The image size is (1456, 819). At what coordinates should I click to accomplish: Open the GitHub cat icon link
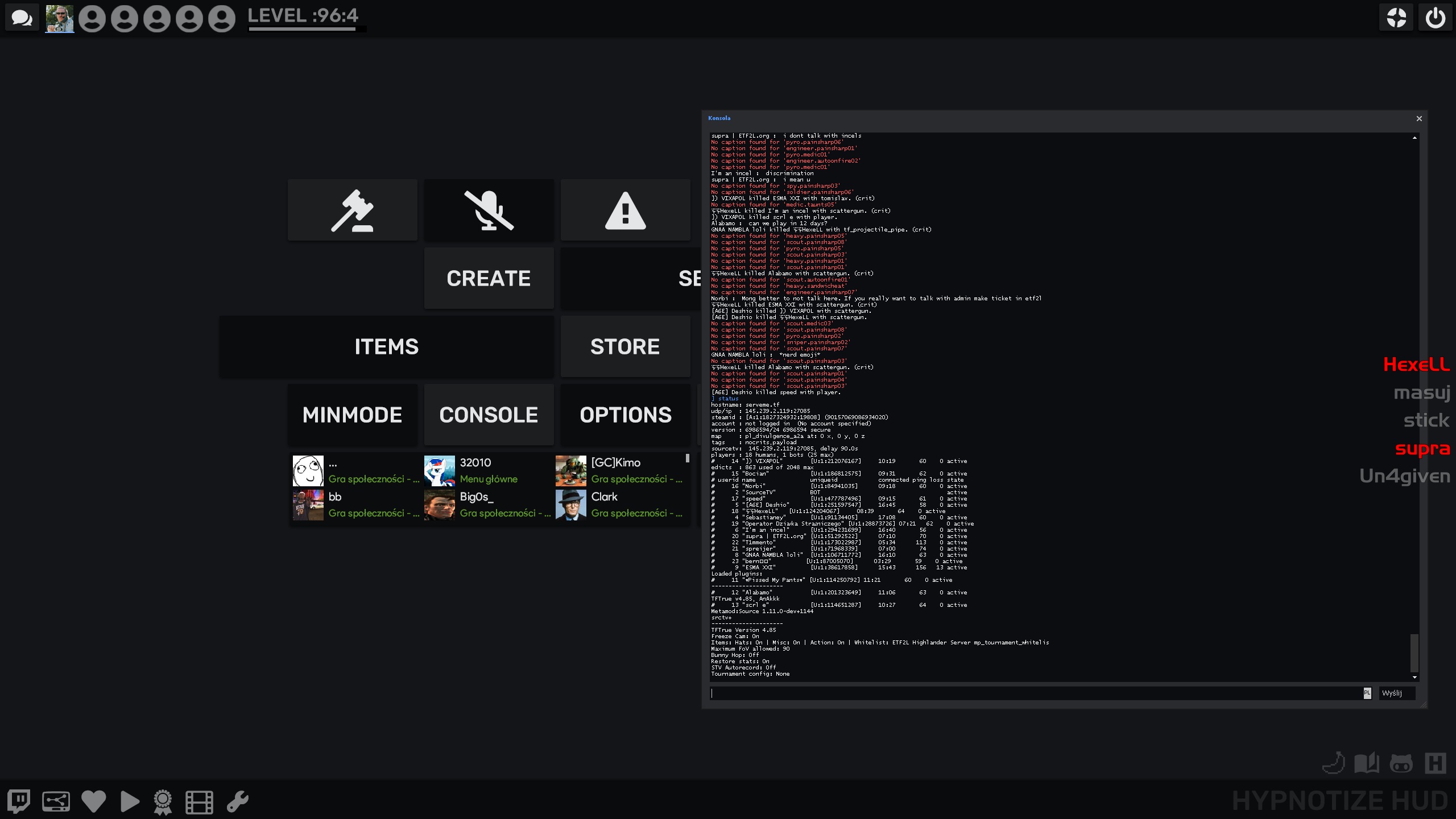click(x=1401, y=763)
